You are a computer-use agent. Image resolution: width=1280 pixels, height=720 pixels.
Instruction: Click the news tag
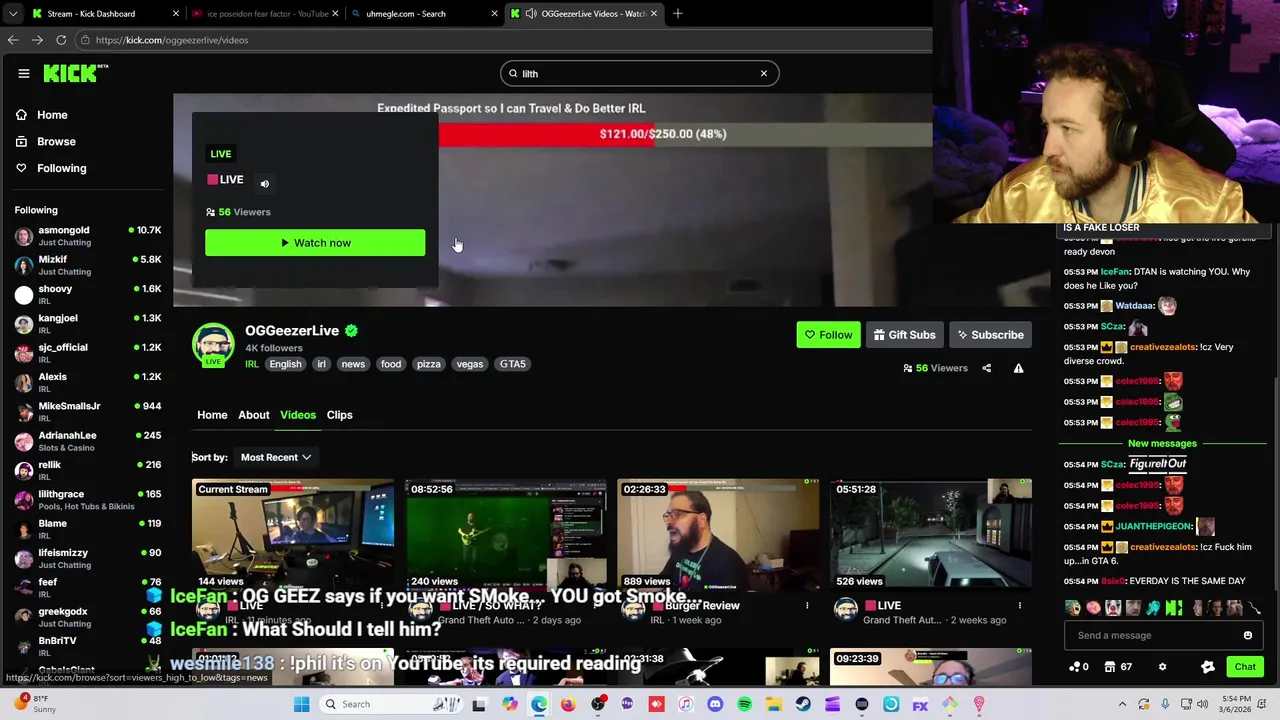[x=353, y=364]
